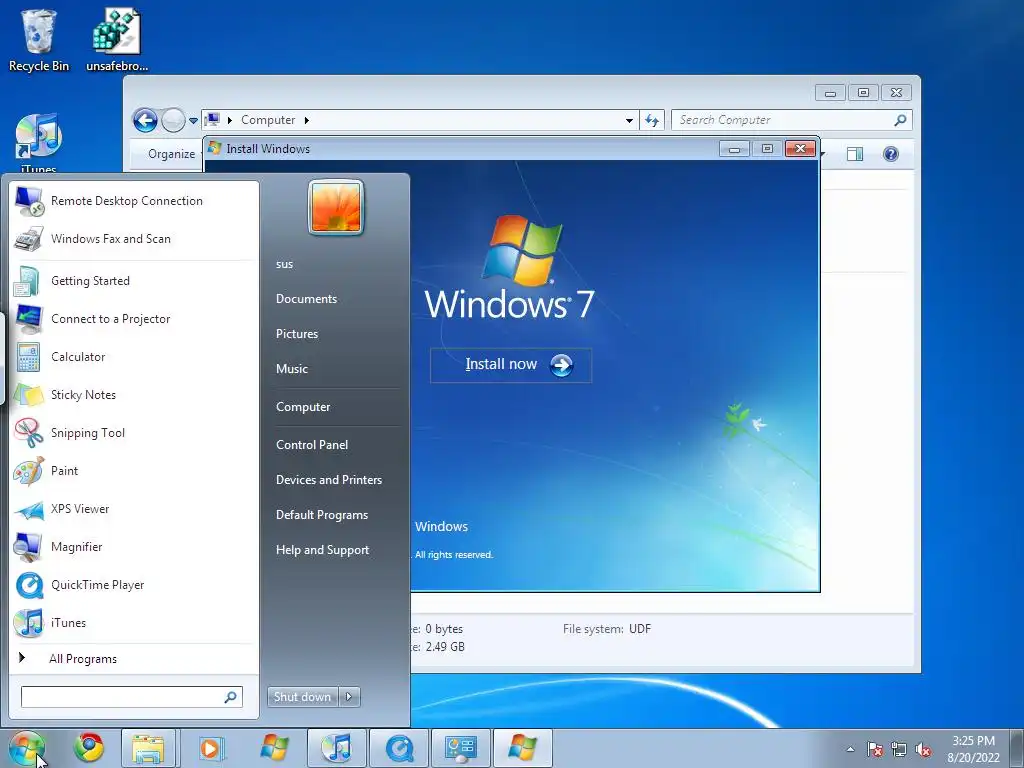Image resolution: width=1024 pixels, height=768 pixels.
Task: Open Default Programs
Action: [321, 515]
